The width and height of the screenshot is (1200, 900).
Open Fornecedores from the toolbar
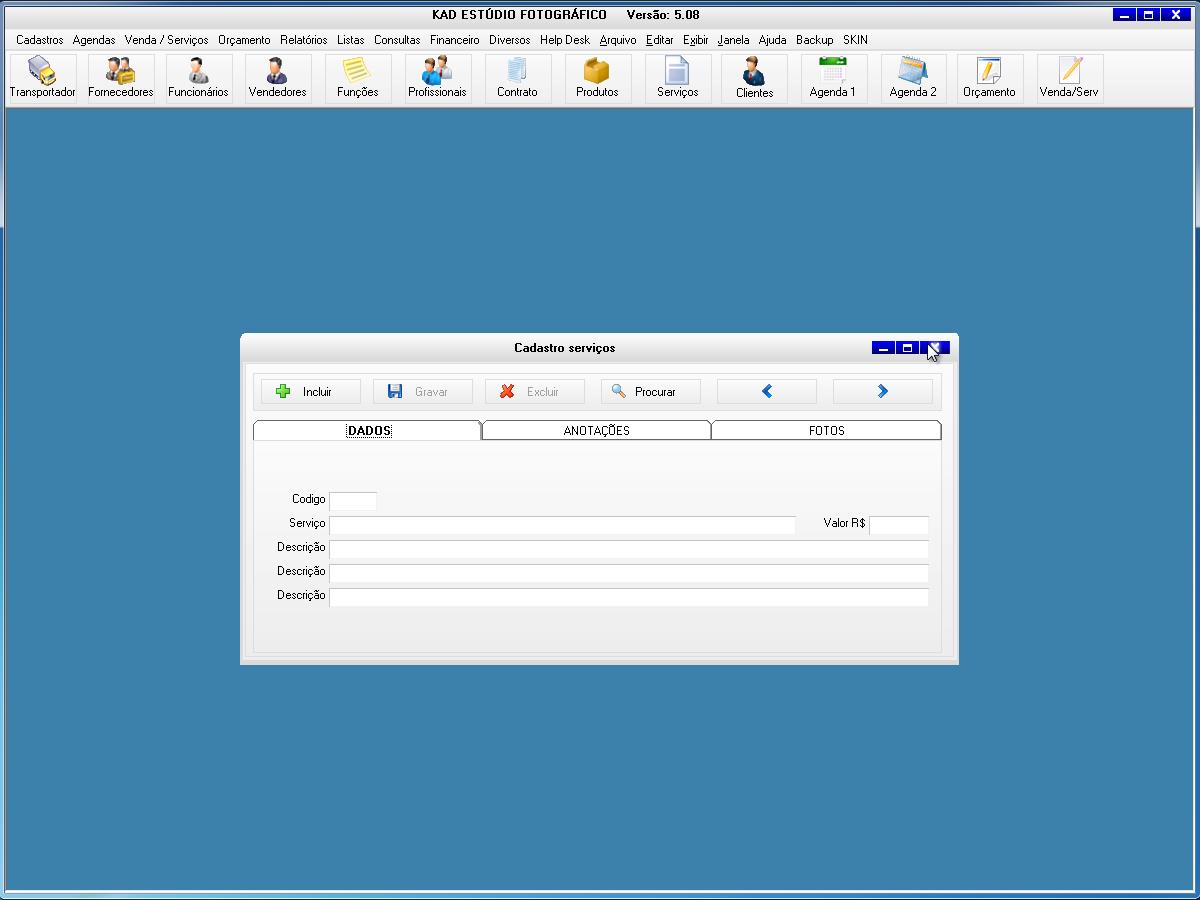tap(121, 79)
